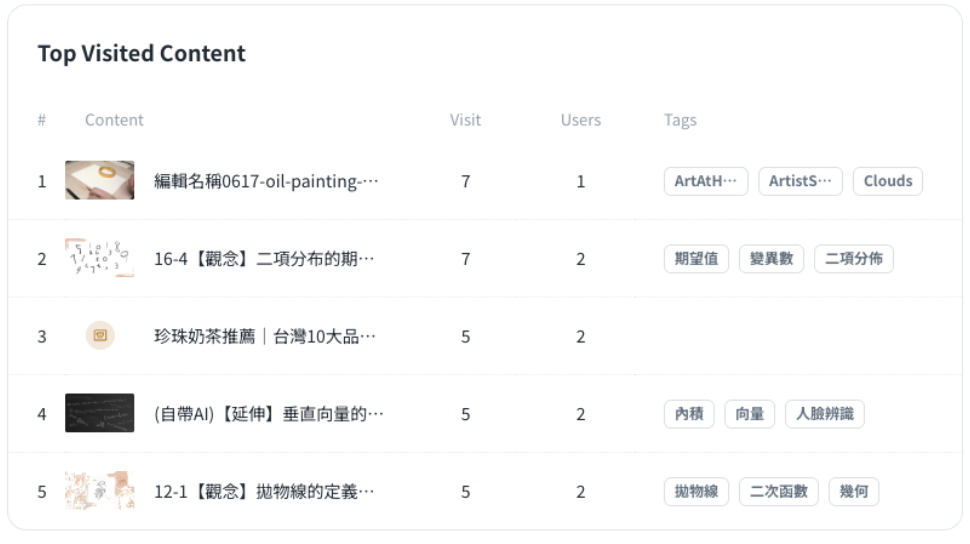Viewport: 970px width, 544px height.
Task: Click the 人臉辨識 tag
Action: click(824, 414)
